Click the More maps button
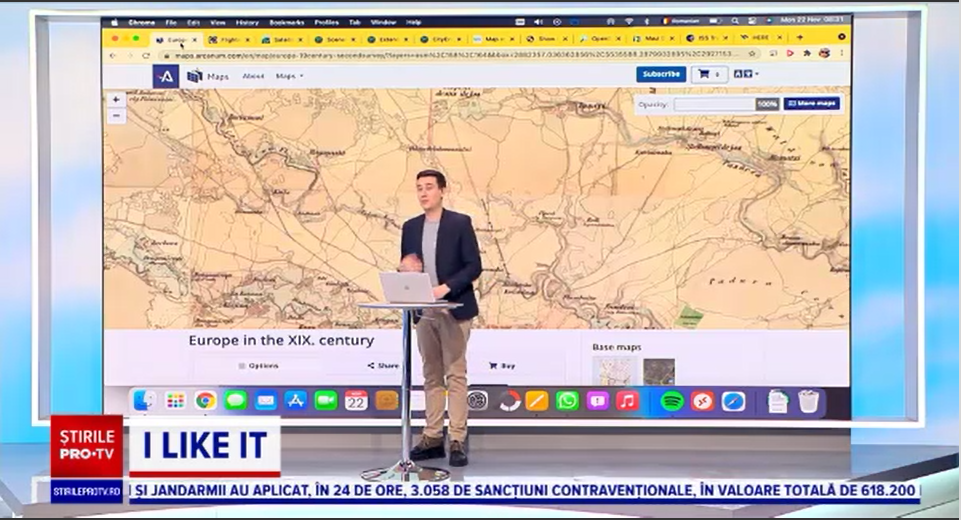 coord(812,103)
